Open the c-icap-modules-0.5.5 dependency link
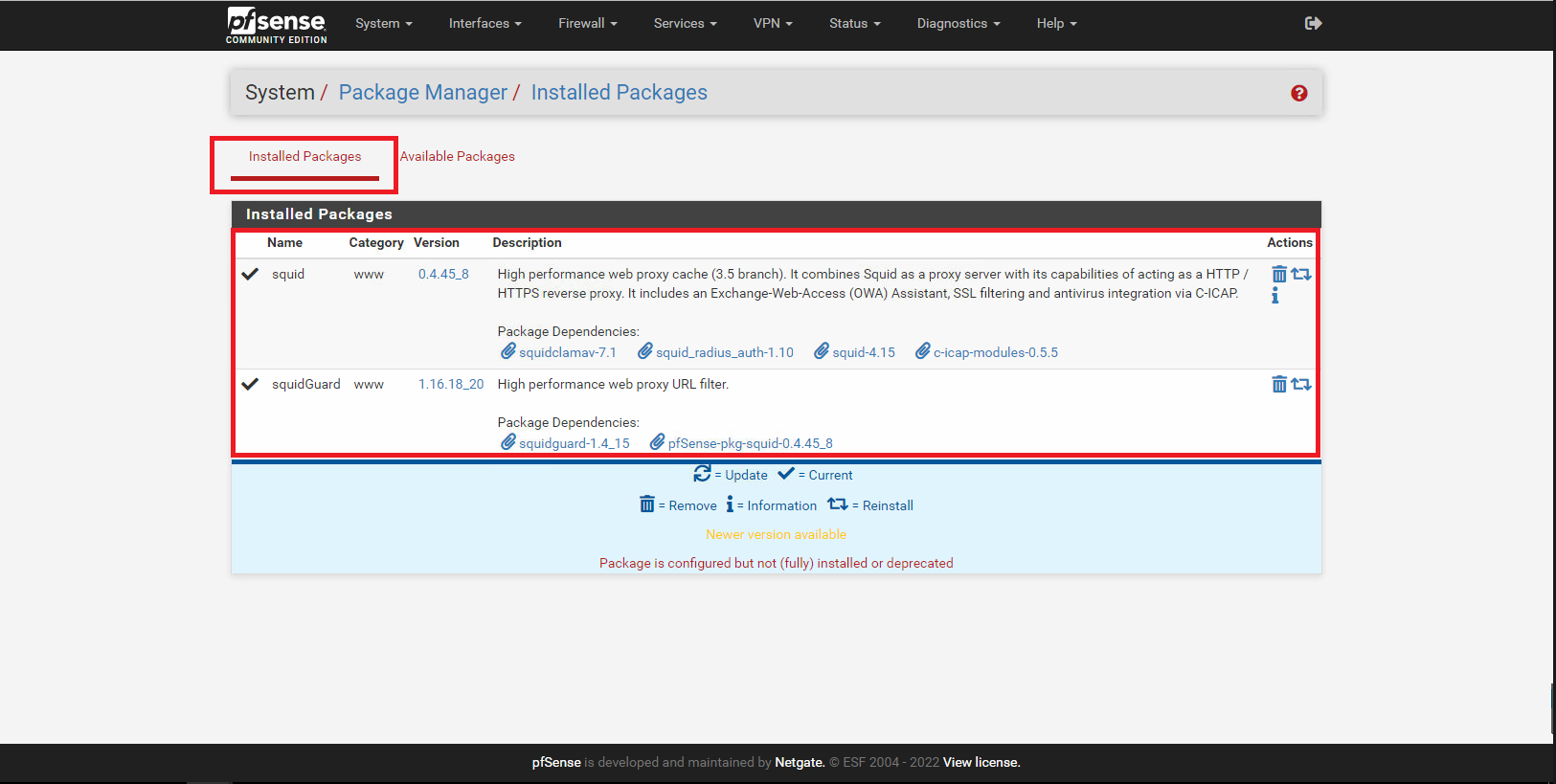Viewport: 1556px width, 784px height. pyautogui.click(x=996, y=352)
